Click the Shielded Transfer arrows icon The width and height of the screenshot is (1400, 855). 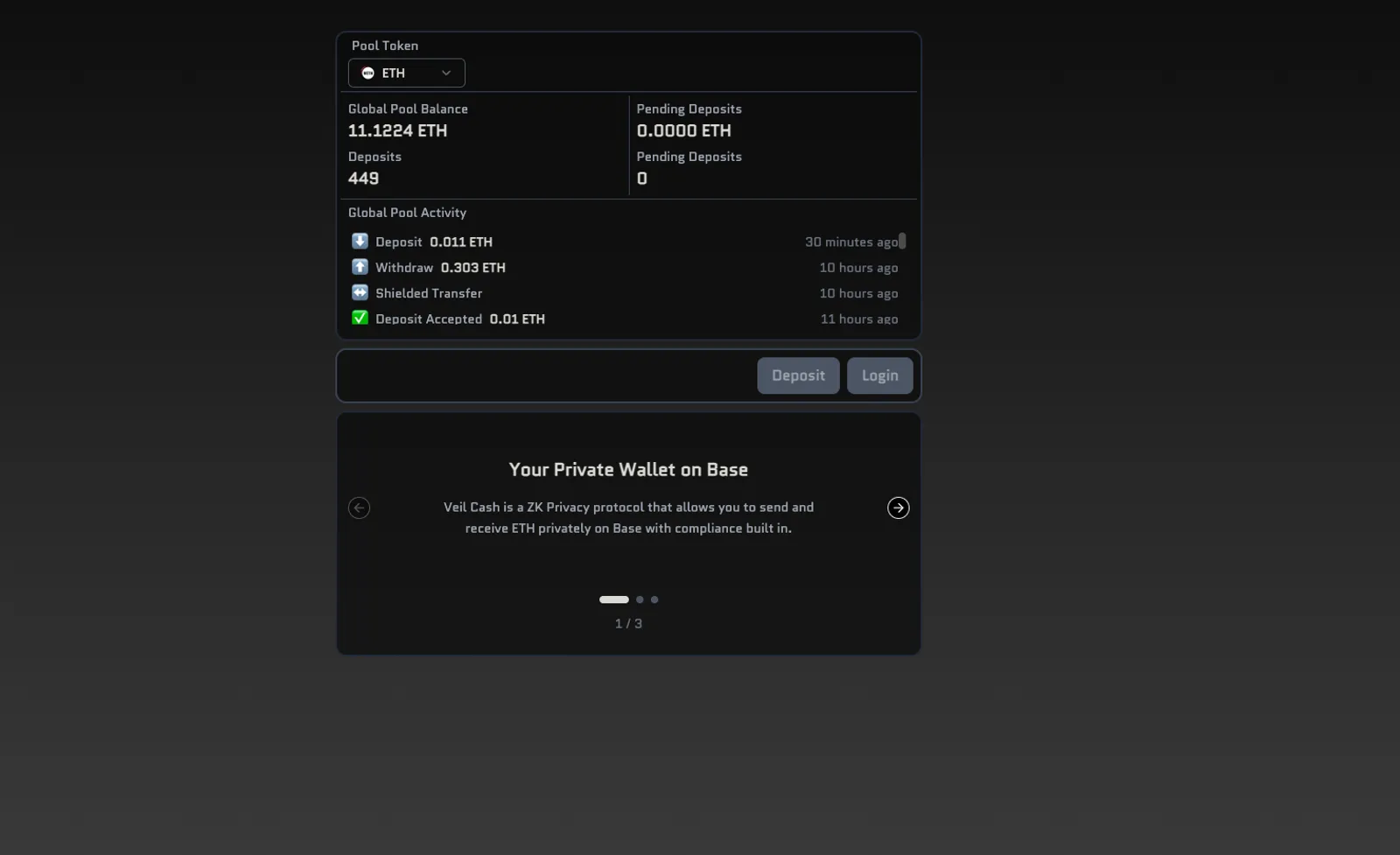360,292
